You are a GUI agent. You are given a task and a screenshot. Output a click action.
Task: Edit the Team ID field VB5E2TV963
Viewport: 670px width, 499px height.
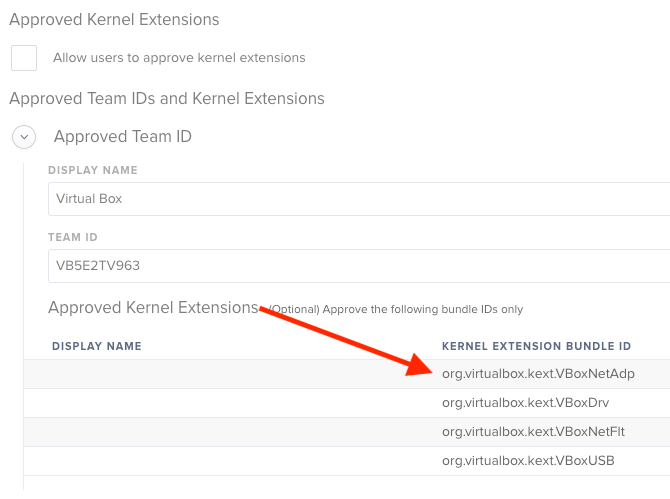pos(359,266)
